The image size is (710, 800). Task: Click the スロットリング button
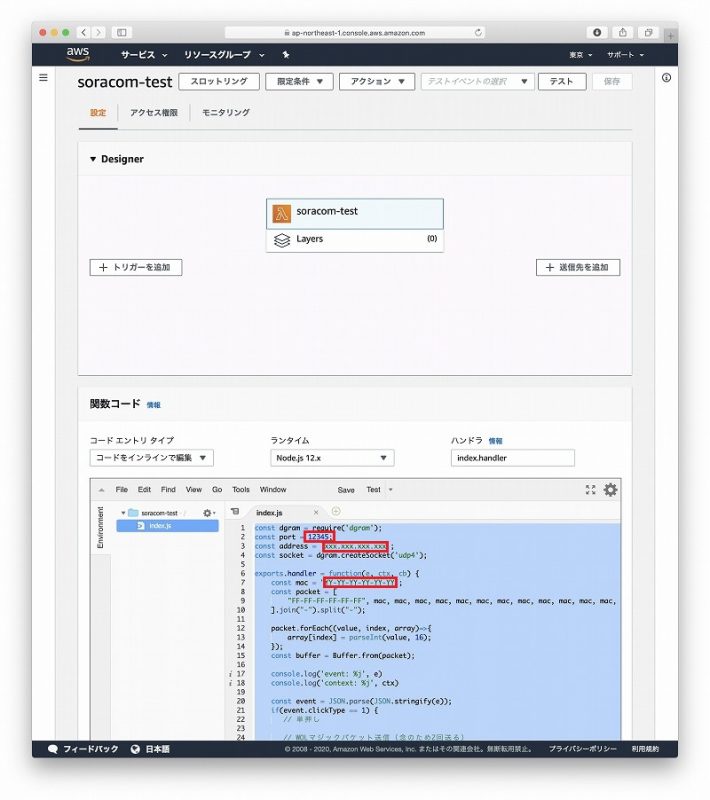pos(219,82)
